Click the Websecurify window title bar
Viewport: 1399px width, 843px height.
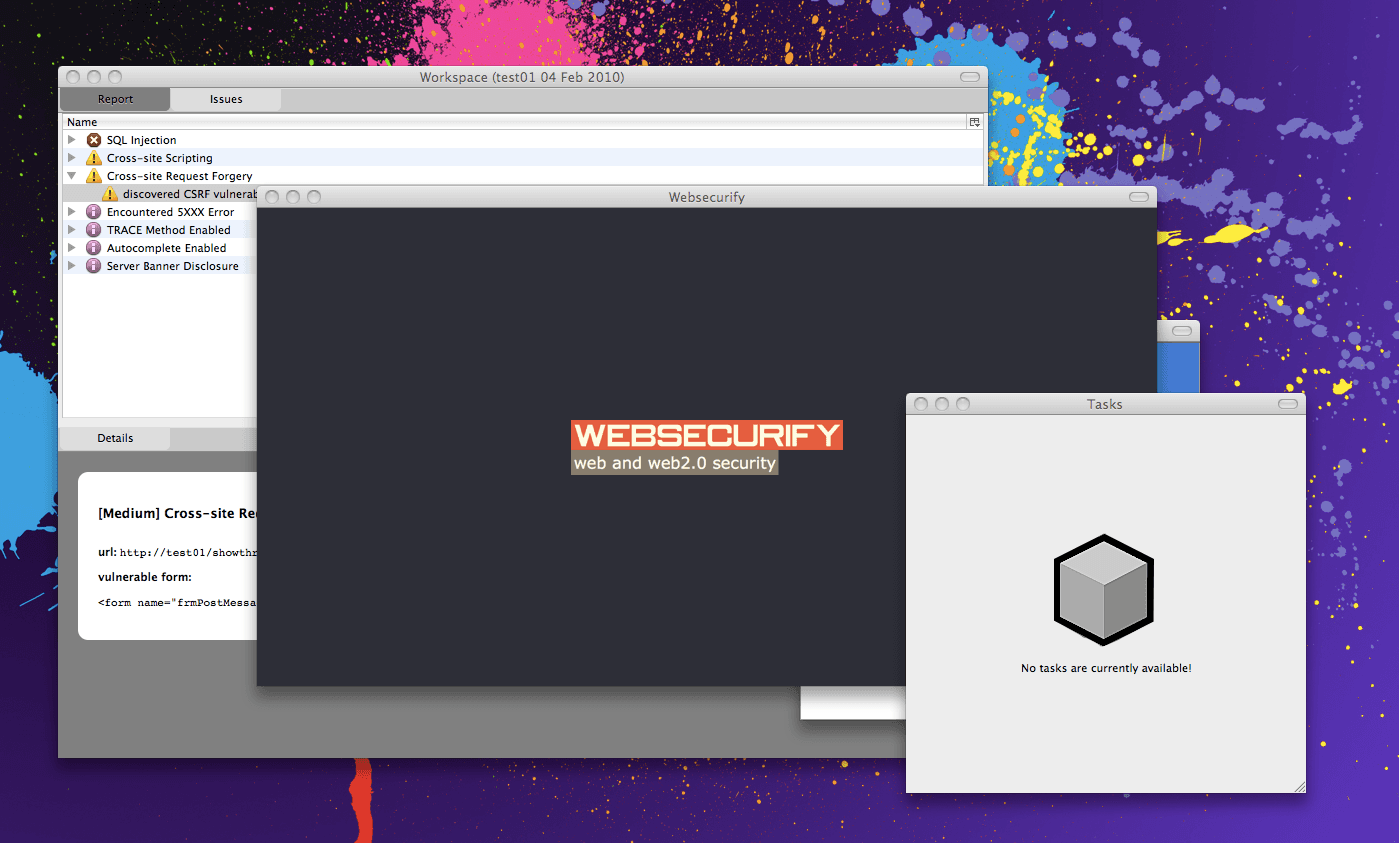pyautogui.click(x=707, y=197)
